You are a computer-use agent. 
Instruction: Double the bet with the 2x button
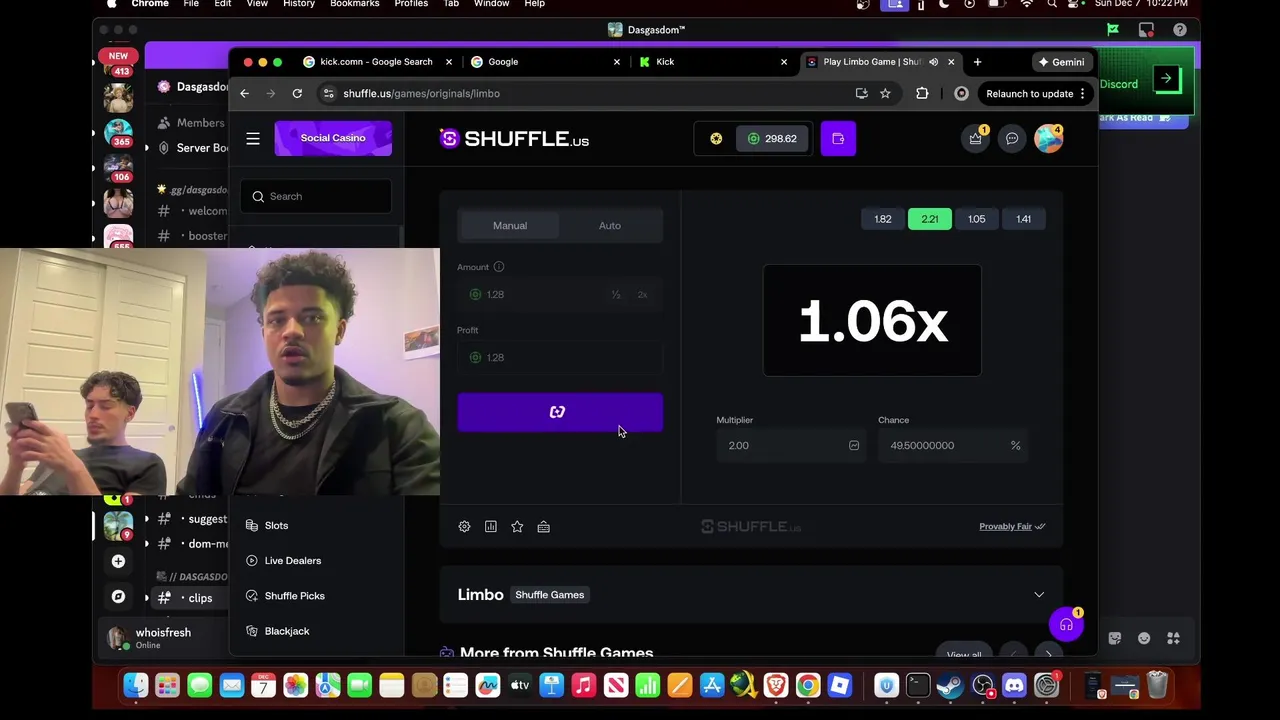[x=642, y=294]
